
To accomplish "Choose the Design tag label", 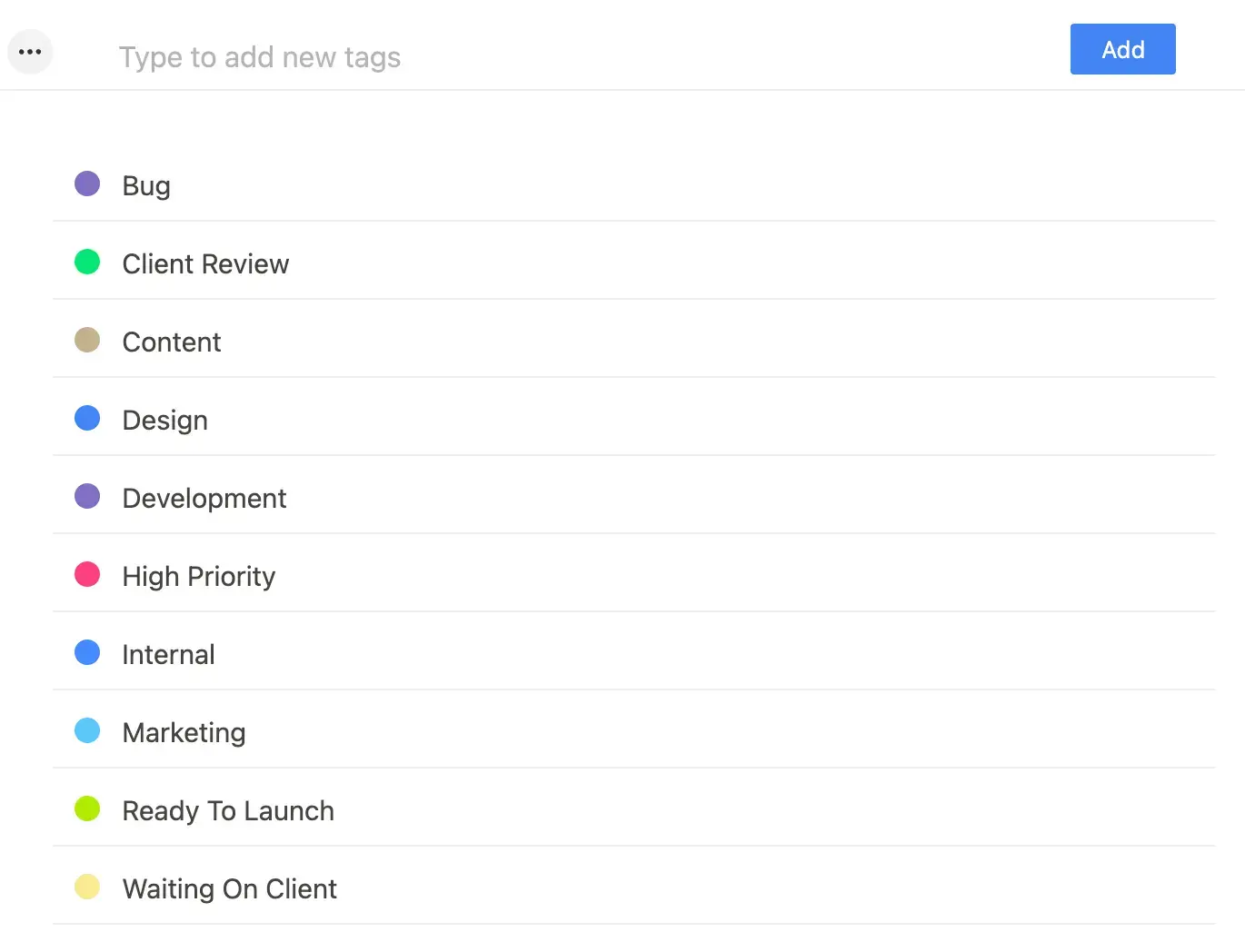I will [164, 421].
